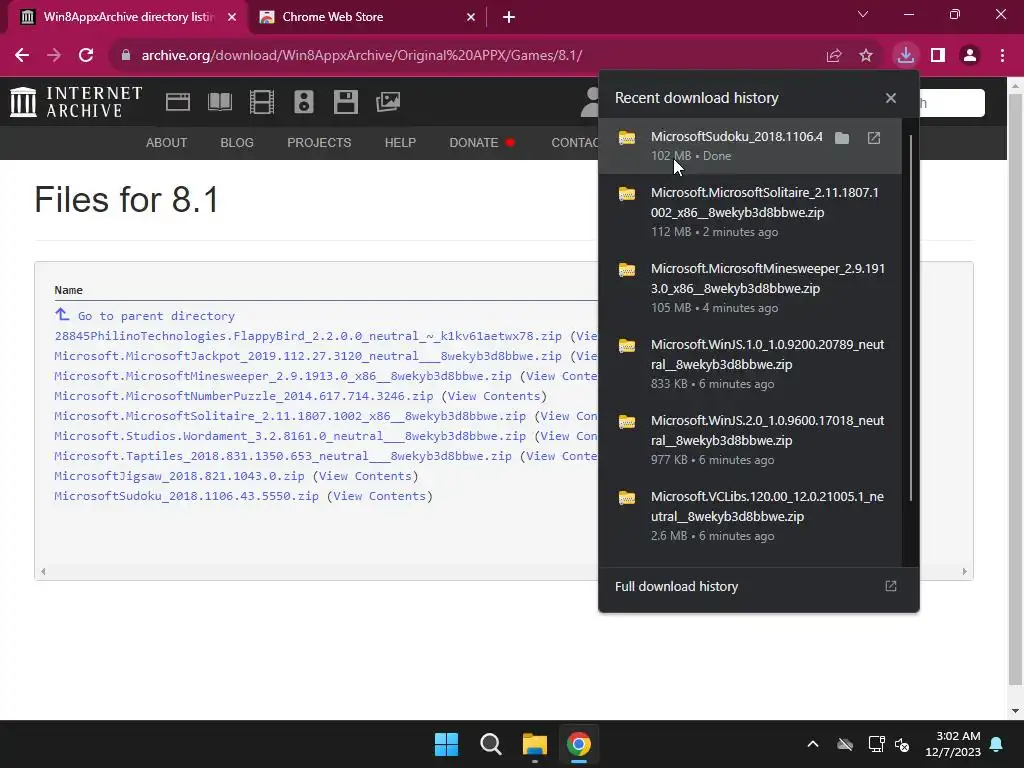Screen dimensions: 1024x768
Task: Open BLOG menu item
Action: [x=237, y=142]
